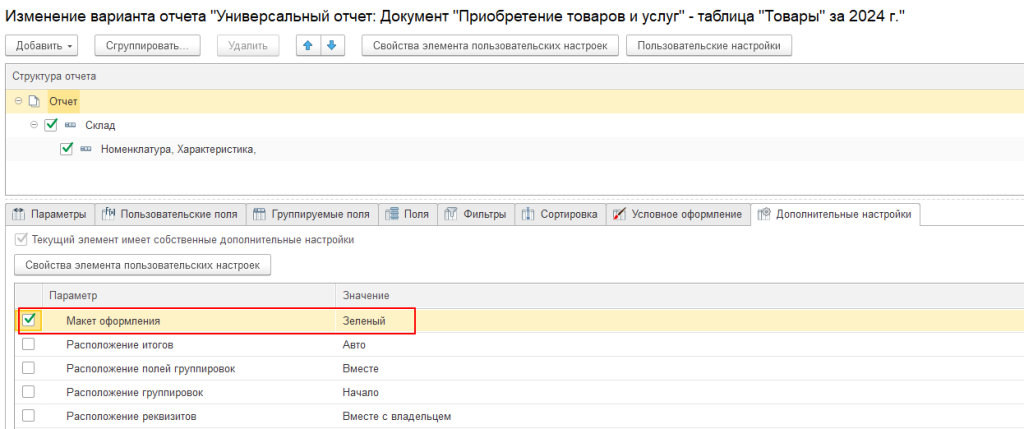This screenshot has width=1024, height=429.
Task: Click the grouping icon beside Номенклатура, Характеристика
Action: pos(85,149)
